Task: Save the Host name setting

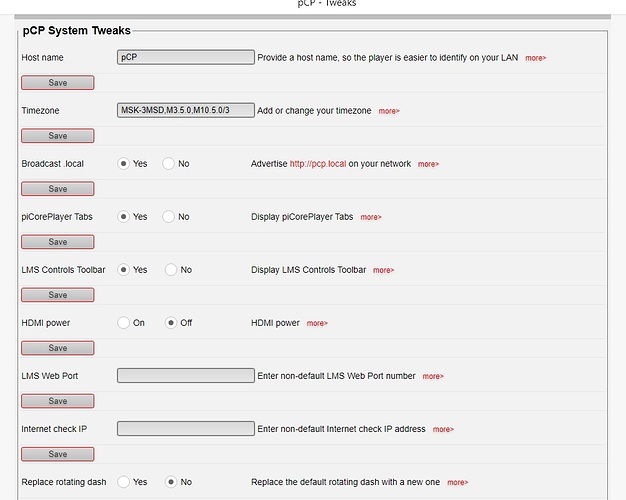Action: click(x=58, y=83)
